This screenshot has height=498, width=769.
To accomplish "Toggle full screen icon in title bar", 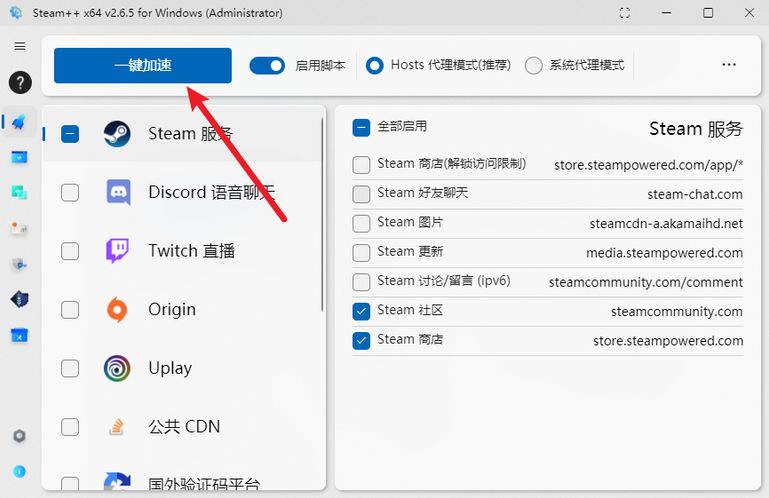I will coord(624,13).
